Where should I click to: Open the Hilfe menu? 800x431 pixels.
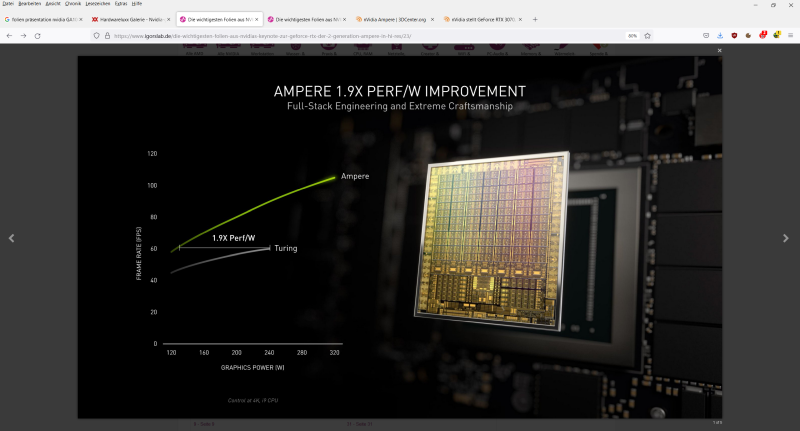click(x=137, y=4)
